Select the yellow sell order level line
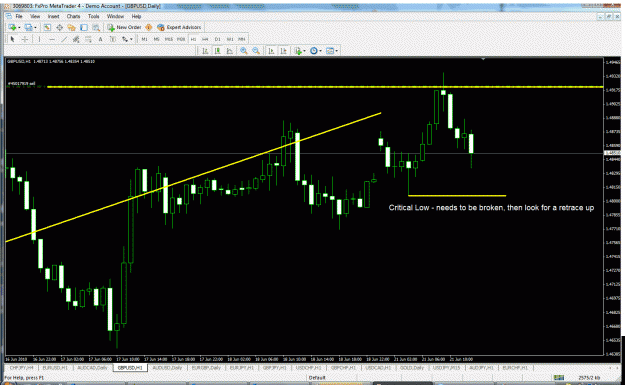Image resolution: width=625 pixels, height=385 pixels. 325,86
